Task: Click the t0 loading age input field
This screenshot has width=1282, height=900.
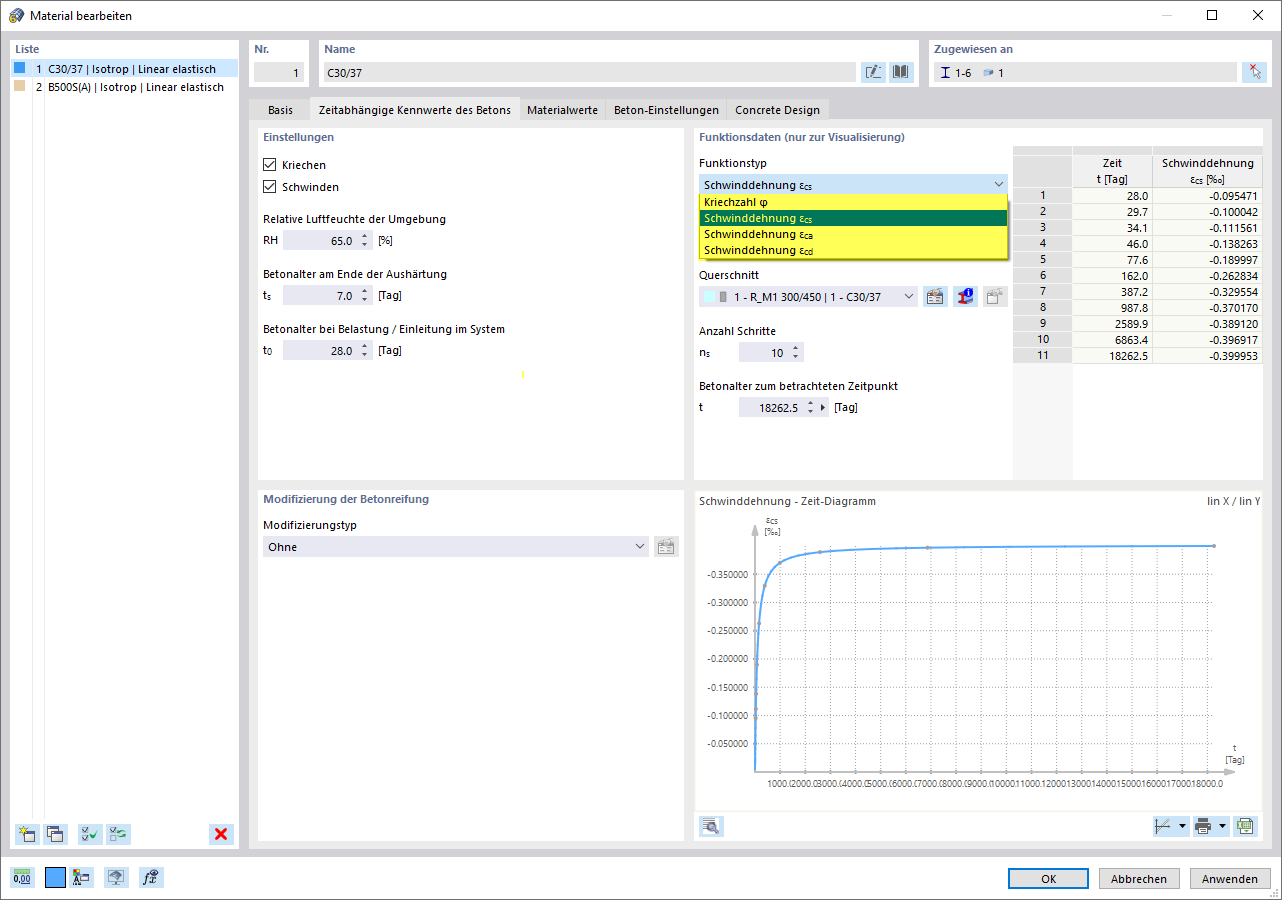Action: 320,350
